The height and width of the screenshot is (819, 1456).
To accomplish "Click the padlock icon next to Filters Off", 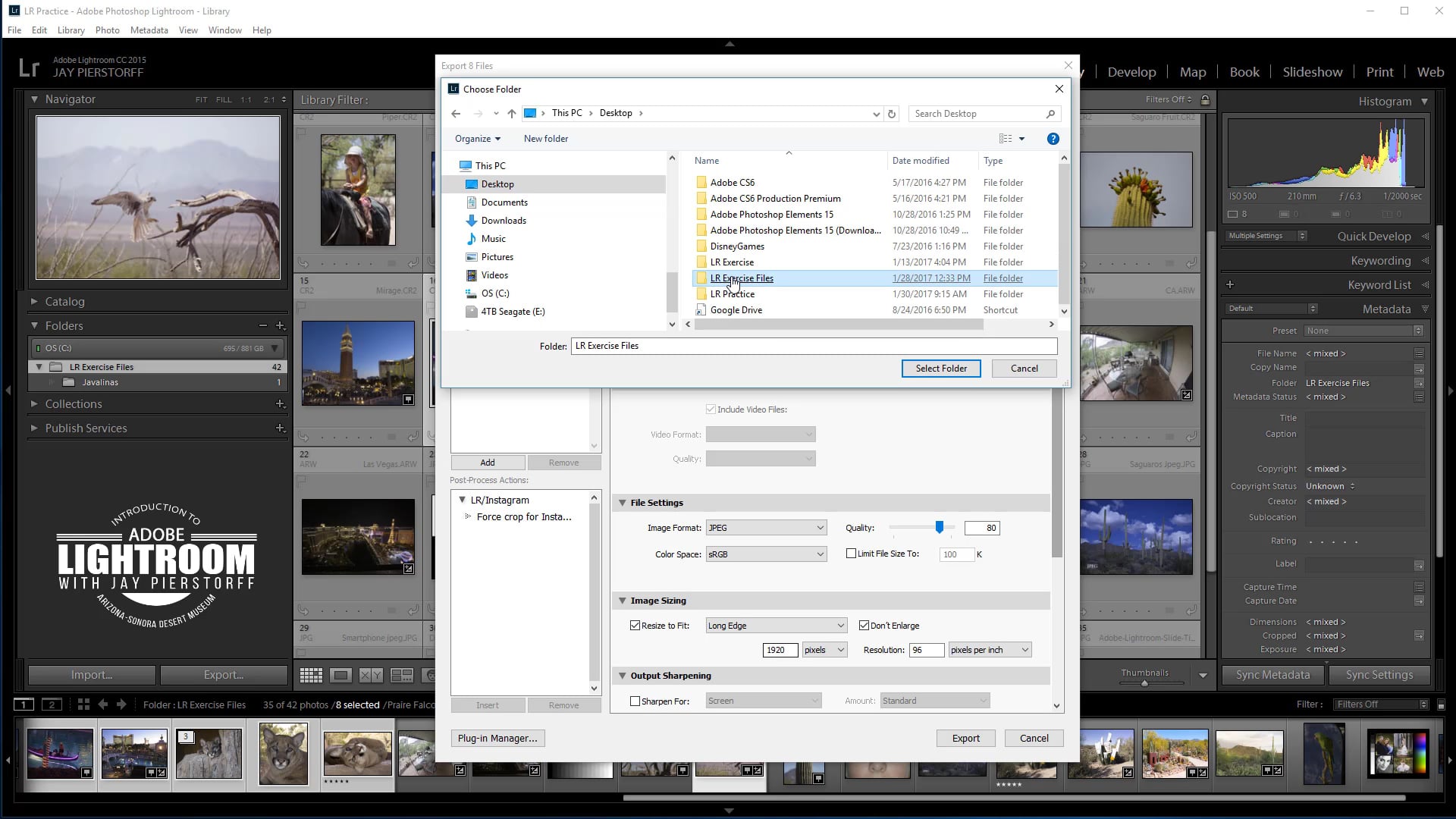I will 1205,99.
